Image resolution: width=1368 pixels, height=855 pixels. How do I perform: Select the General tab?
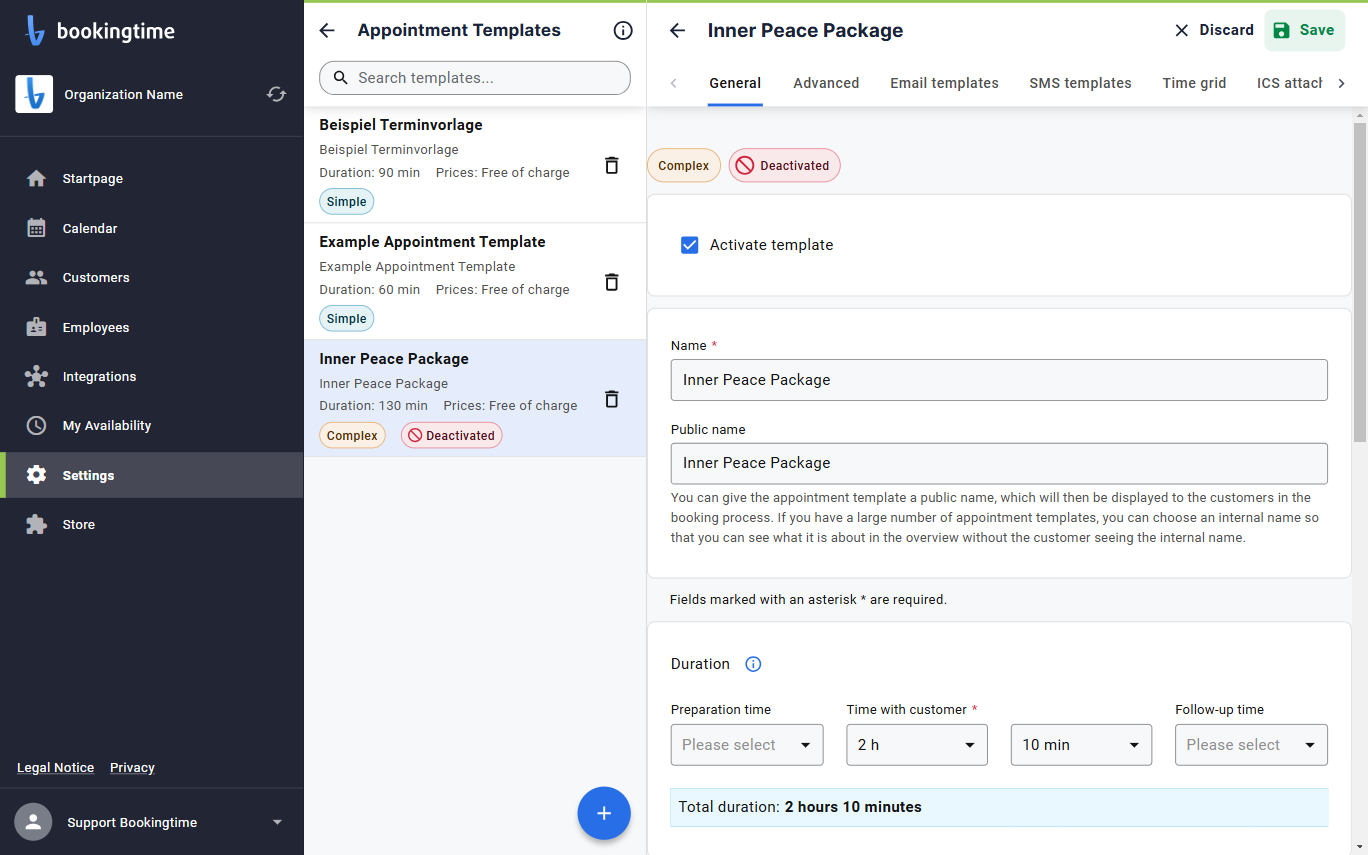point(735,83)
